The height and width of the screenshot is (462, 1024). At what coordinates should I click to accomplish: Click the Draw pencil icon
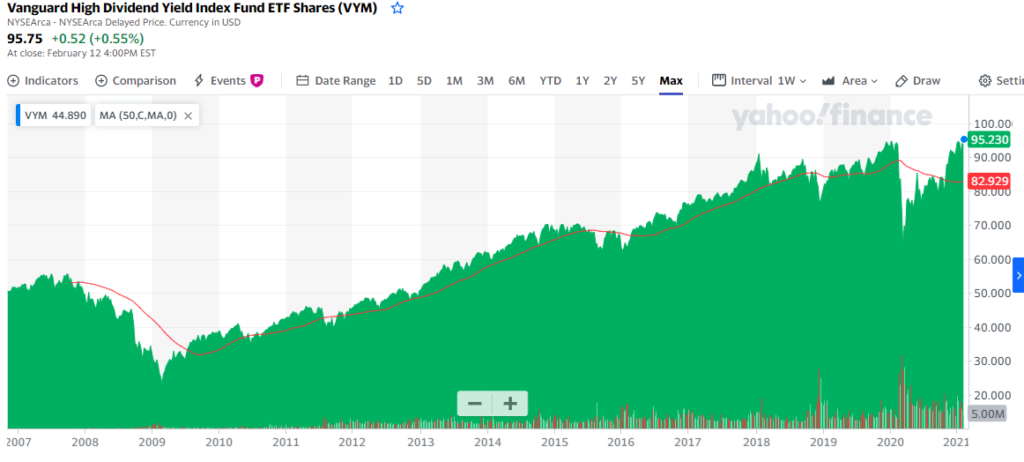(x=901, y=81)
